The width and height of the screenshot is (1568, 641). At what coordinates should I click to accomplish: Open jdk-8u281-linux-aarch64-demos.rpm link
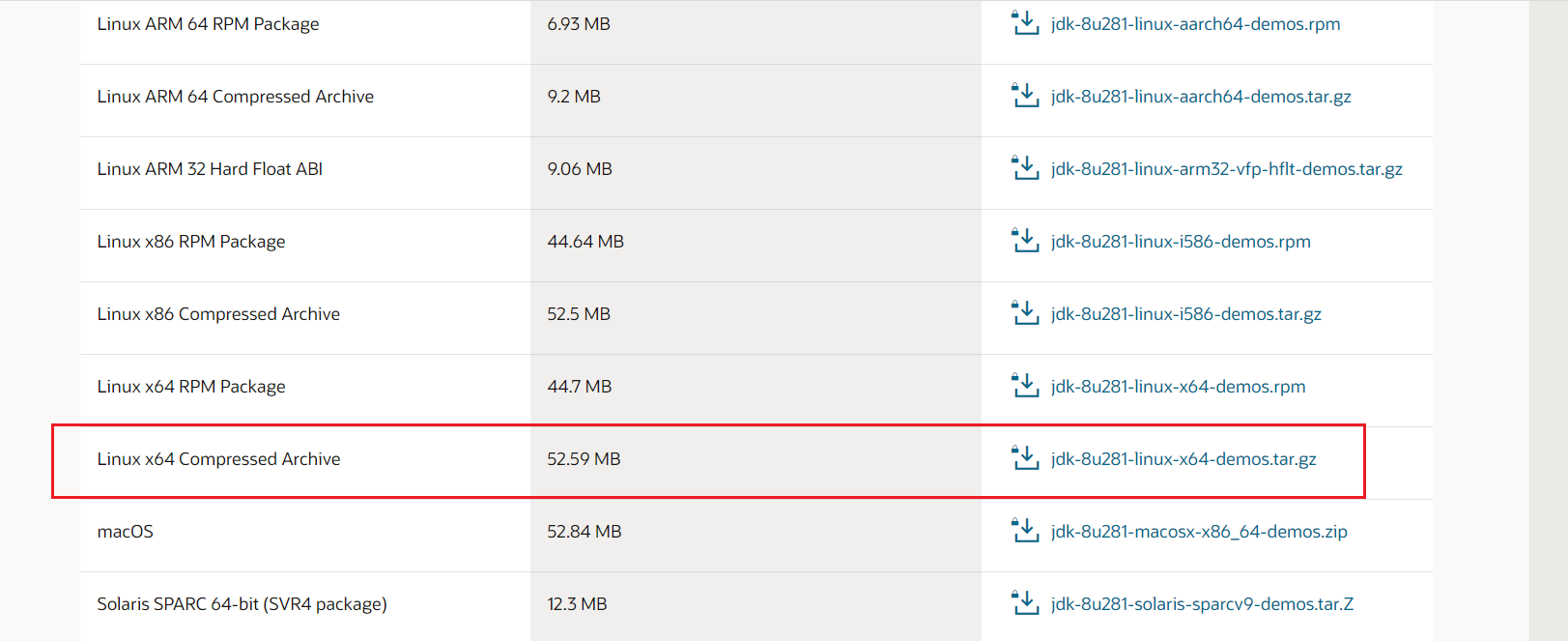click(x=1195, y=24)
